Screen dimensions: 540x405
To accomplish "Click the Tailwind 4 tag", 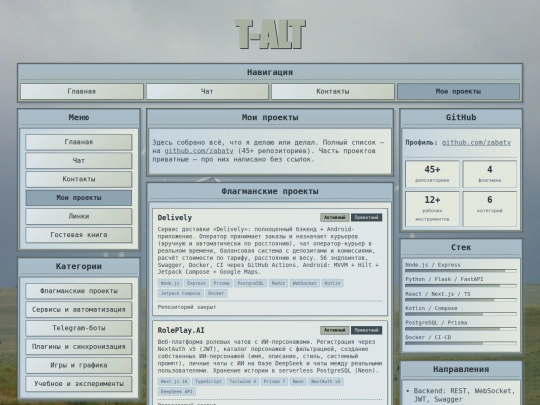I will pyautogui.click(x=243, y=382).
